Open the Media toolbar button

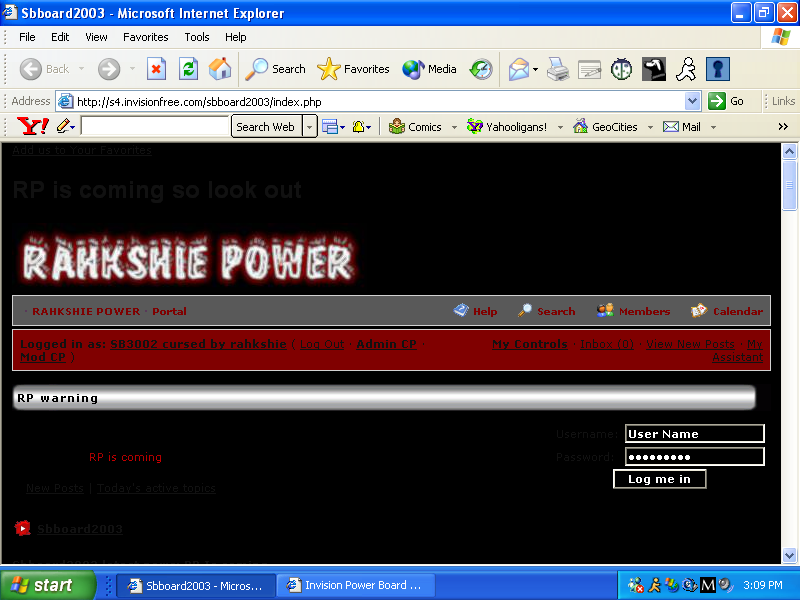(429, 69)
